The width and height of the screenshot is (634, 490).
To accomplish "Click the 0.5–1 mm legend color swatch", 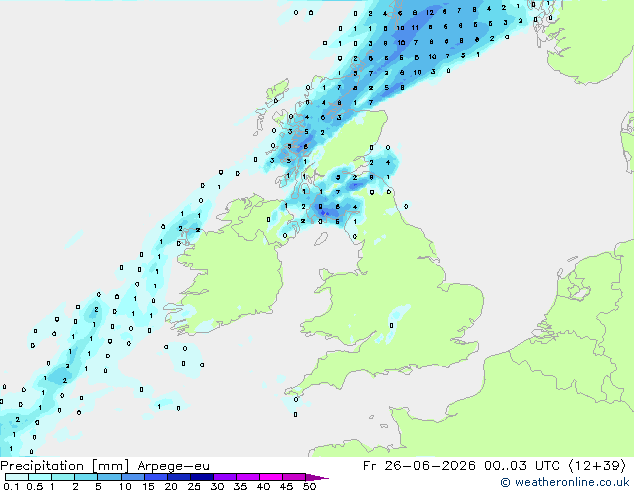I will pos(40,477).
